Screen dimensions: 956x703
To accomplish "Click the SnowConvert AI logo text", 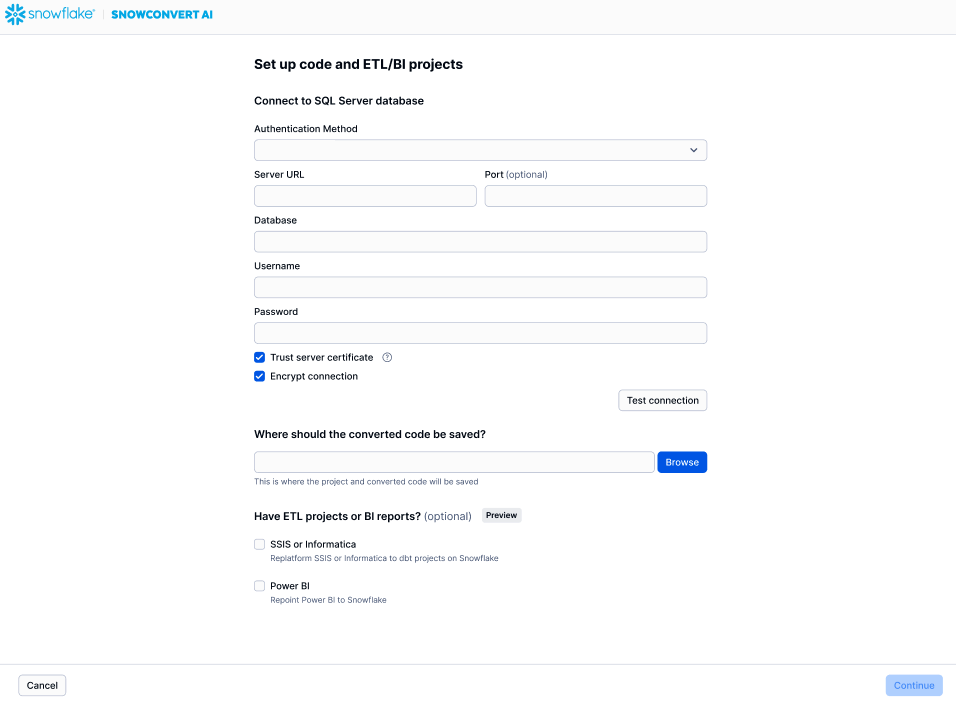I will tap(162, 15).
